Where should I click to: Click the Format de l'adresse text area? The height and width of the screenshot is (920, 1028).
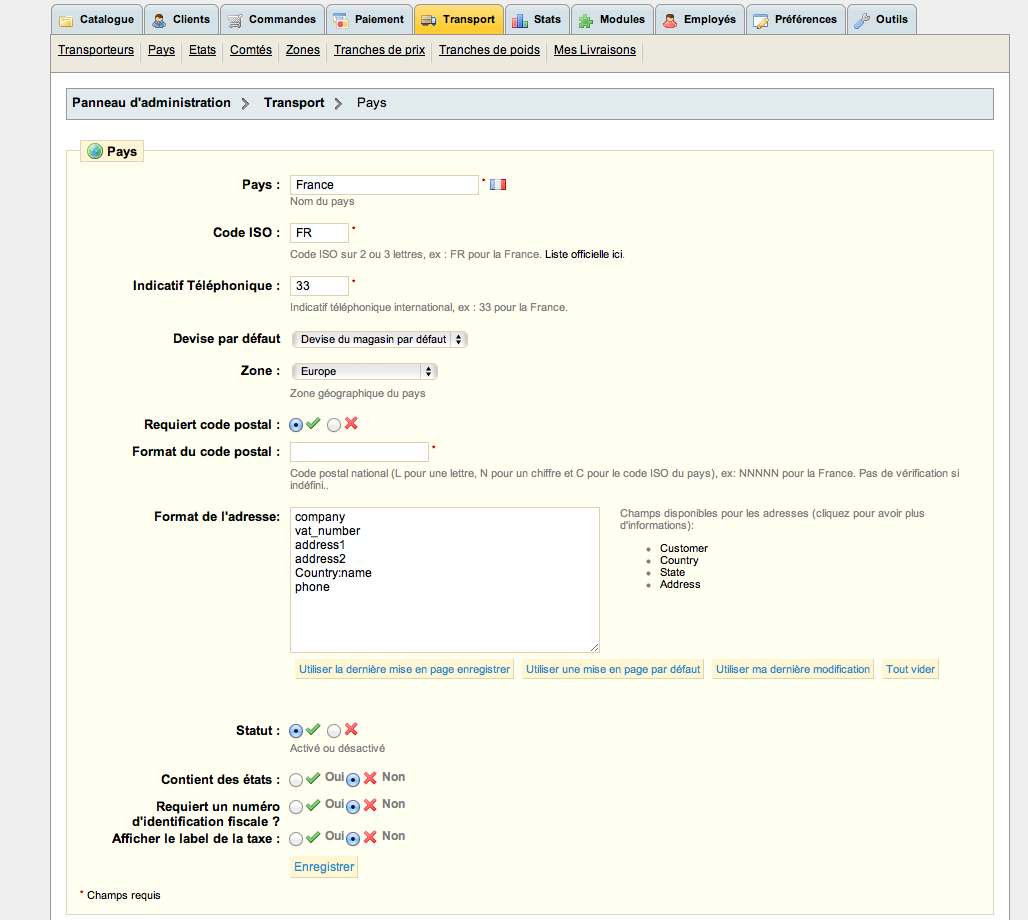point(445,580)
